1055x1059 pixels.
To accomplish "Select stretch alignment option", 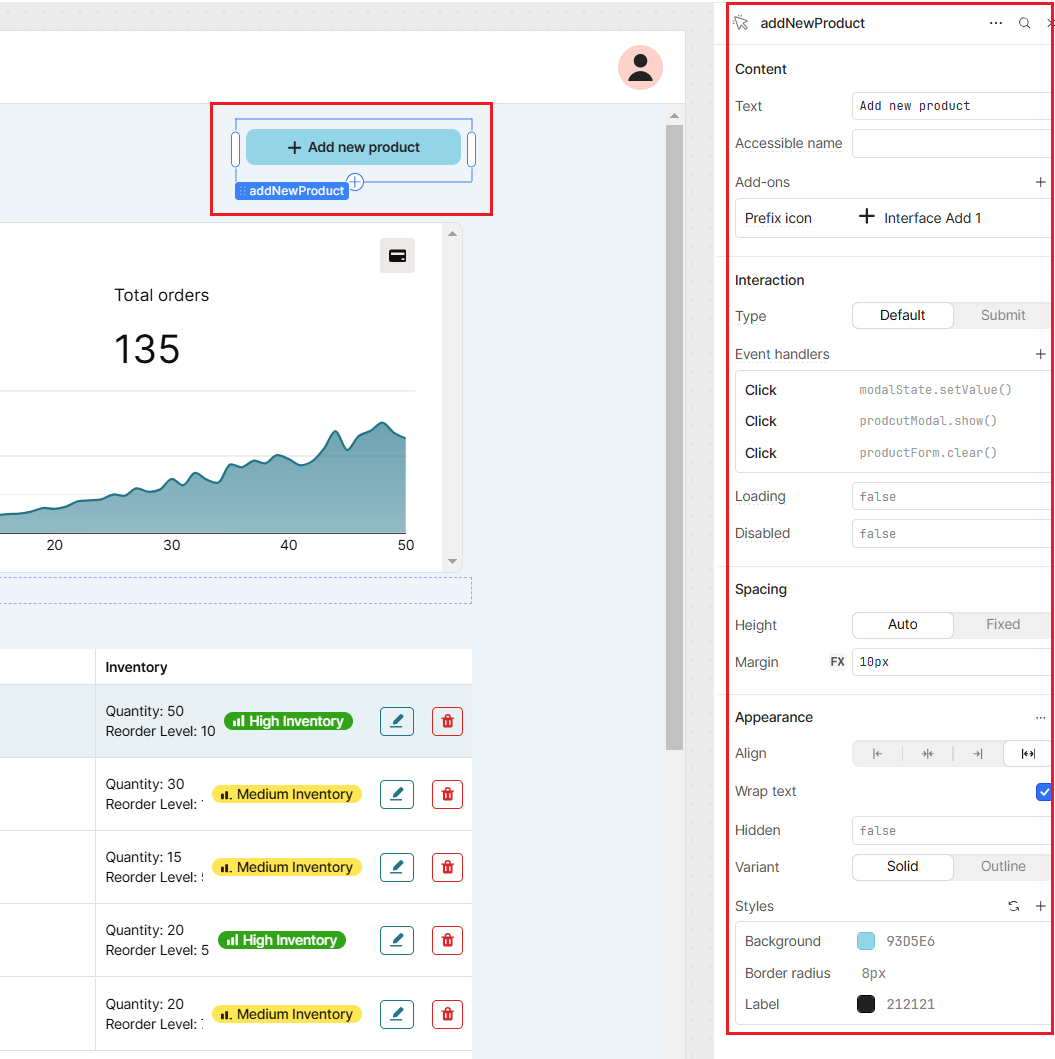I will (1027, 754).
